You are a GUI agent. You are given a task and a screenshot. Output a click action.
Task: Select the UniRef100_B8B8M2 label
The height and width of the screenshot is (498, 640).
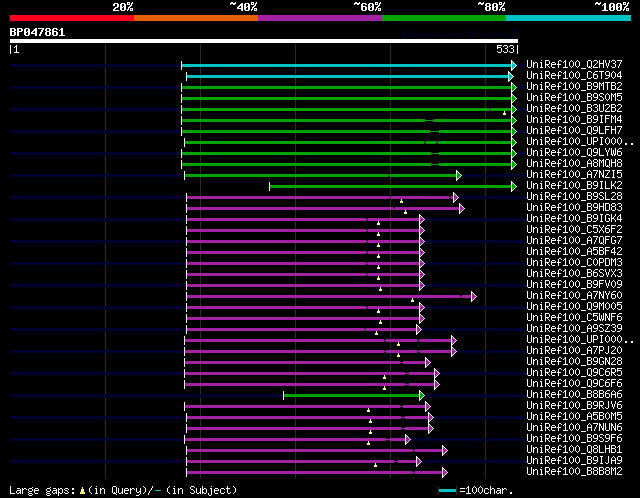[x=574, y=472]
